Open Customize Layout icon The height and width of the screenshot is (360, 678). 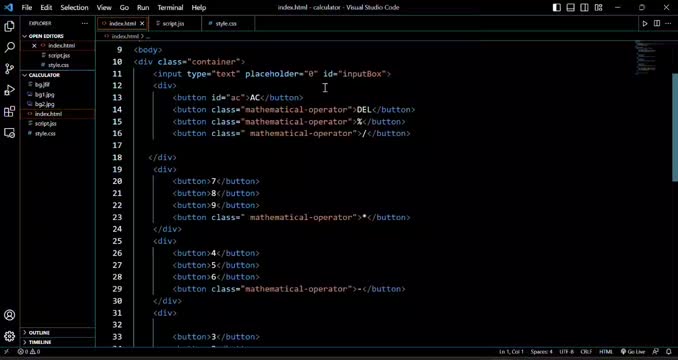598,7
